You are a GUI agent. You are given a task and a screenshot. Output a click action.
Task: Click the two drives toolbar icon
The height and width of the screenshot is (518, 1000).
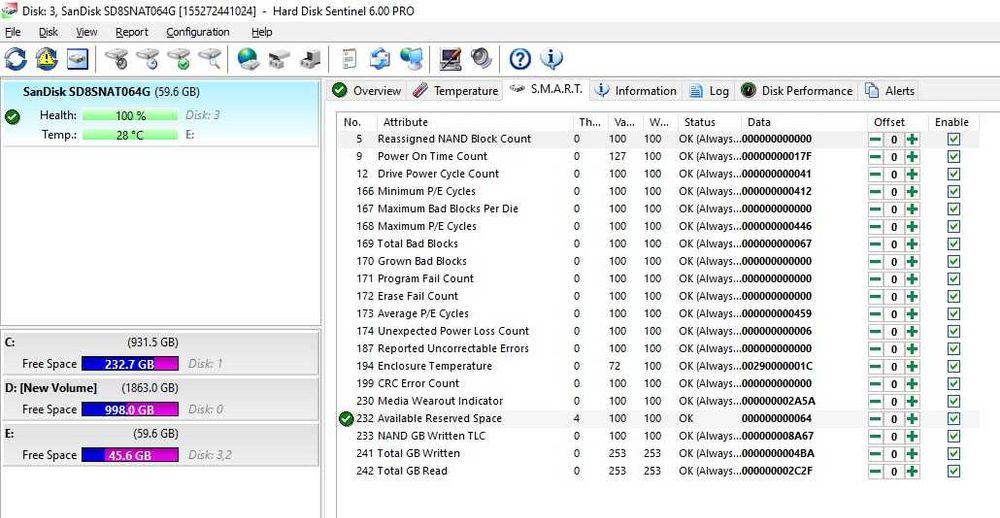pos(279,59)
